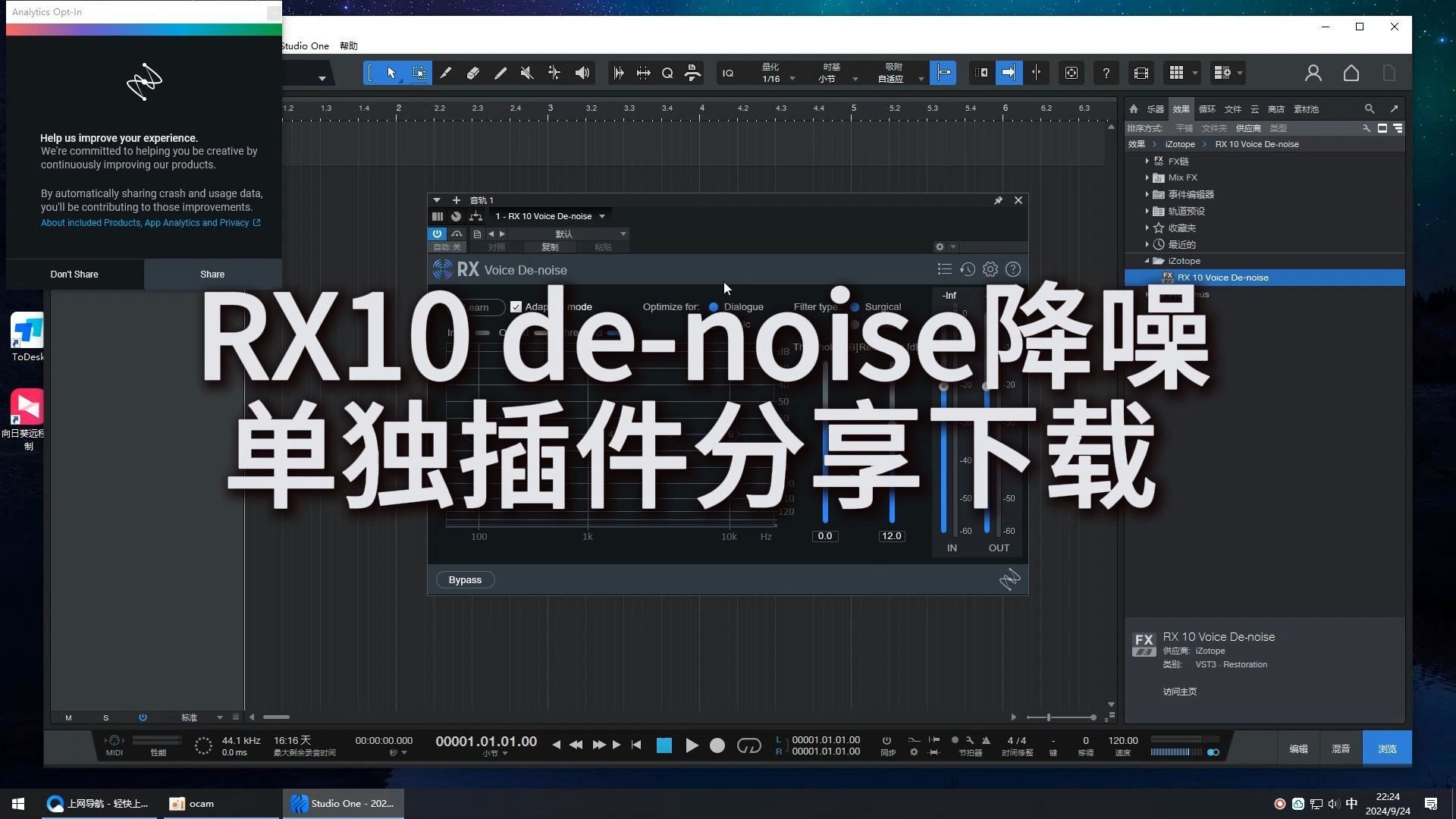Open the 1 - RX 10 Voice De-noise selector
This screenshot has height=819, width=1456.
click(x=551, y=216)
